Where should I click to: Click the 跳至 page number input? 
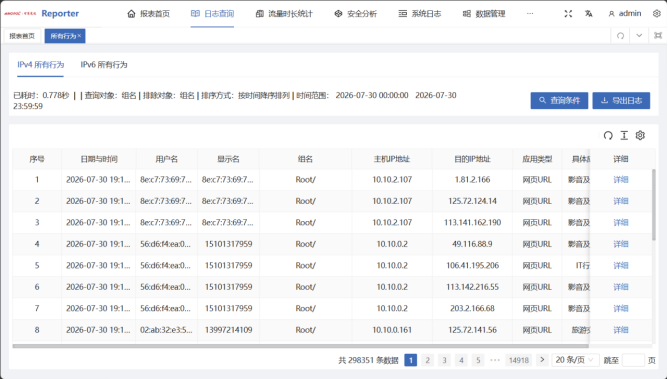coord(633,360)
